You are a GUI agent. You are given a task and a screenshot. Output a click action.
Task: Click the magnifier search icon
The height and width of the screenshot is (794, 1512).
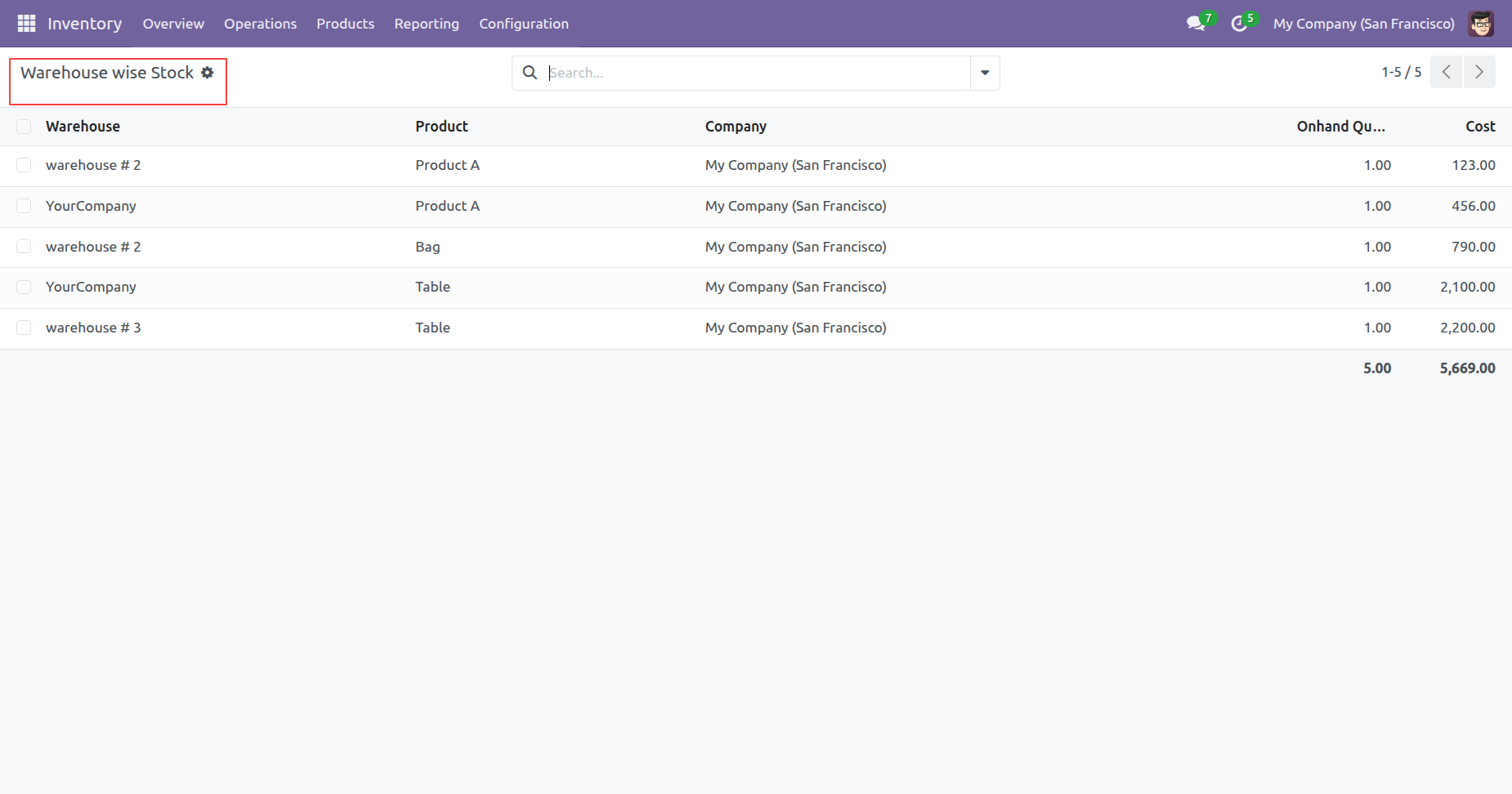click(x=530, y=73)
